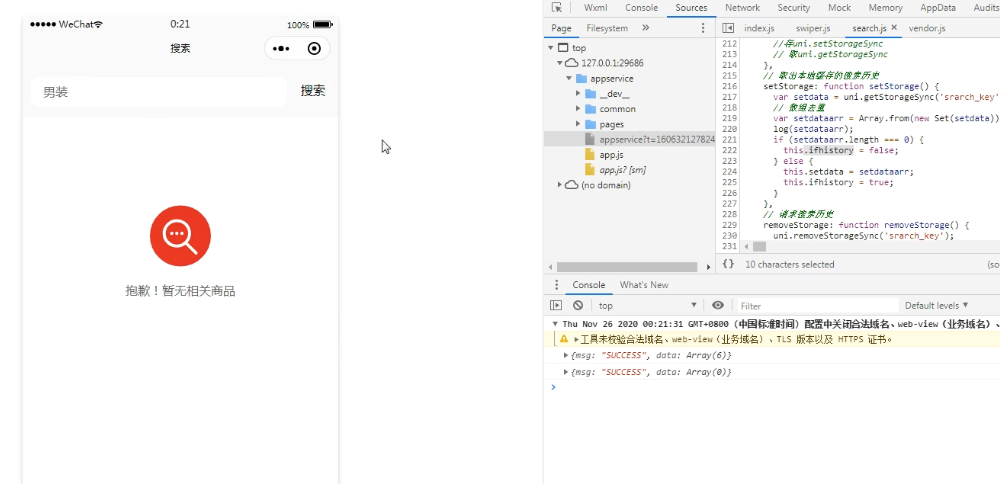Viewport: 1000px width, 484px height.
Task: Collapse the top frame node
Action: coord(550,48)
